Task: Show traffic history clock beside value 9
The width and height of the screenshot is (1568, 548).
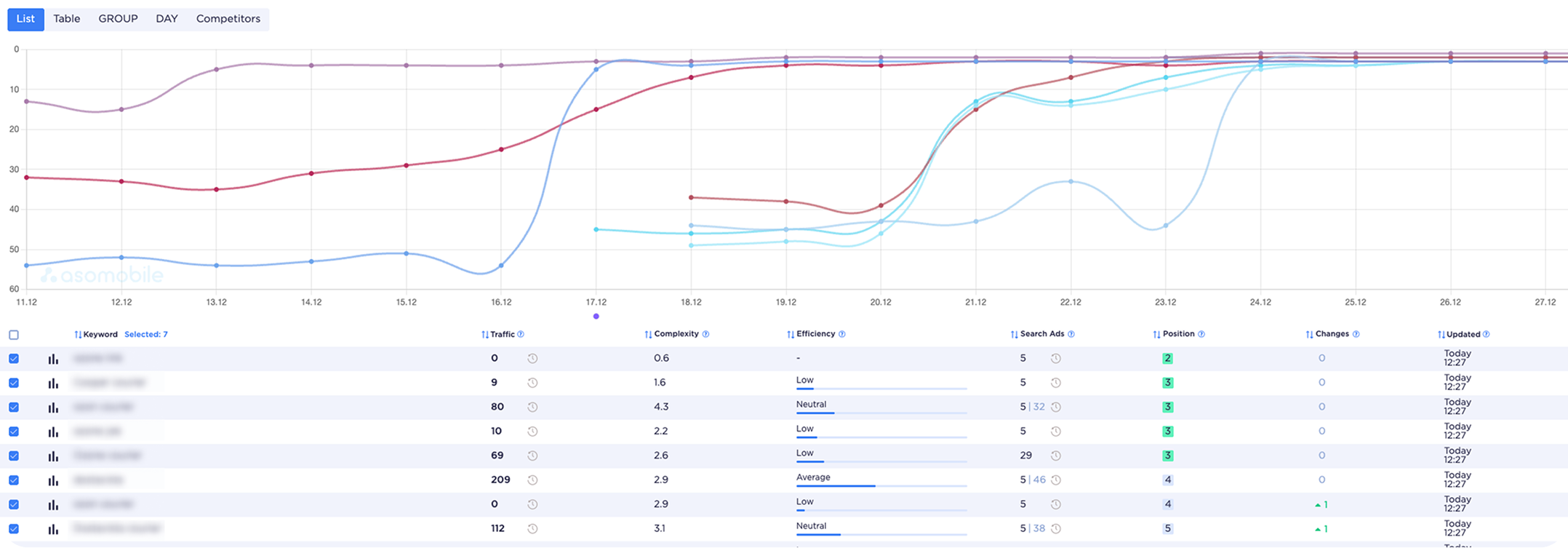Action: [x=532, y=383]
